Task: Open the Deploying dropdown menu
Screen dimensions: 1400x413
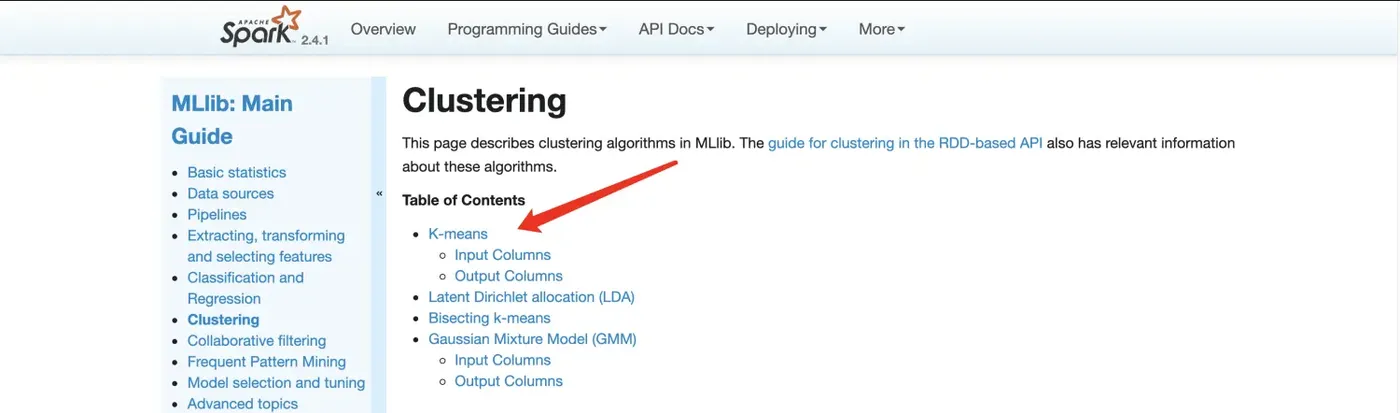Action: pos(786,29)
